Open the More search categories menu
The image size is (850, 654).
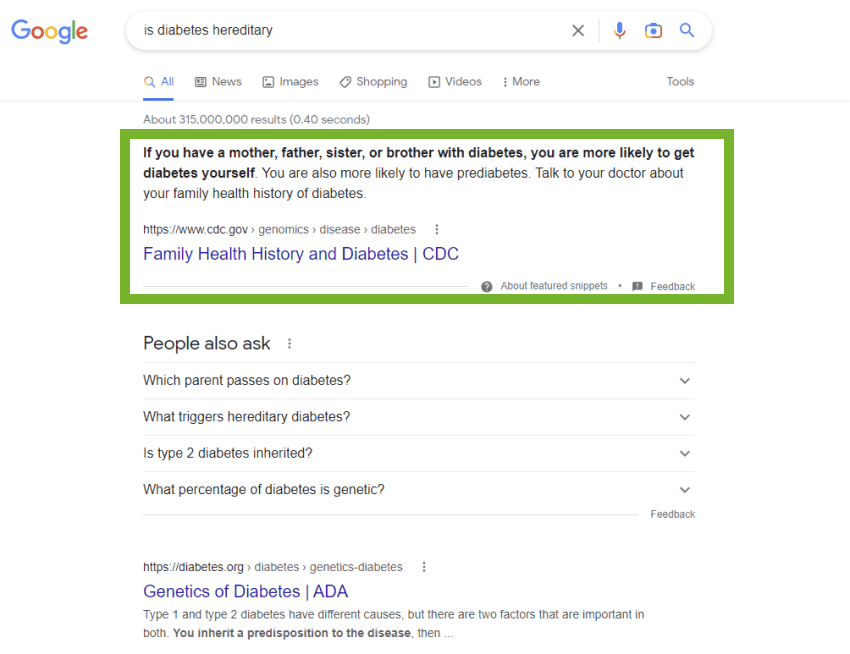click(520, 81)
